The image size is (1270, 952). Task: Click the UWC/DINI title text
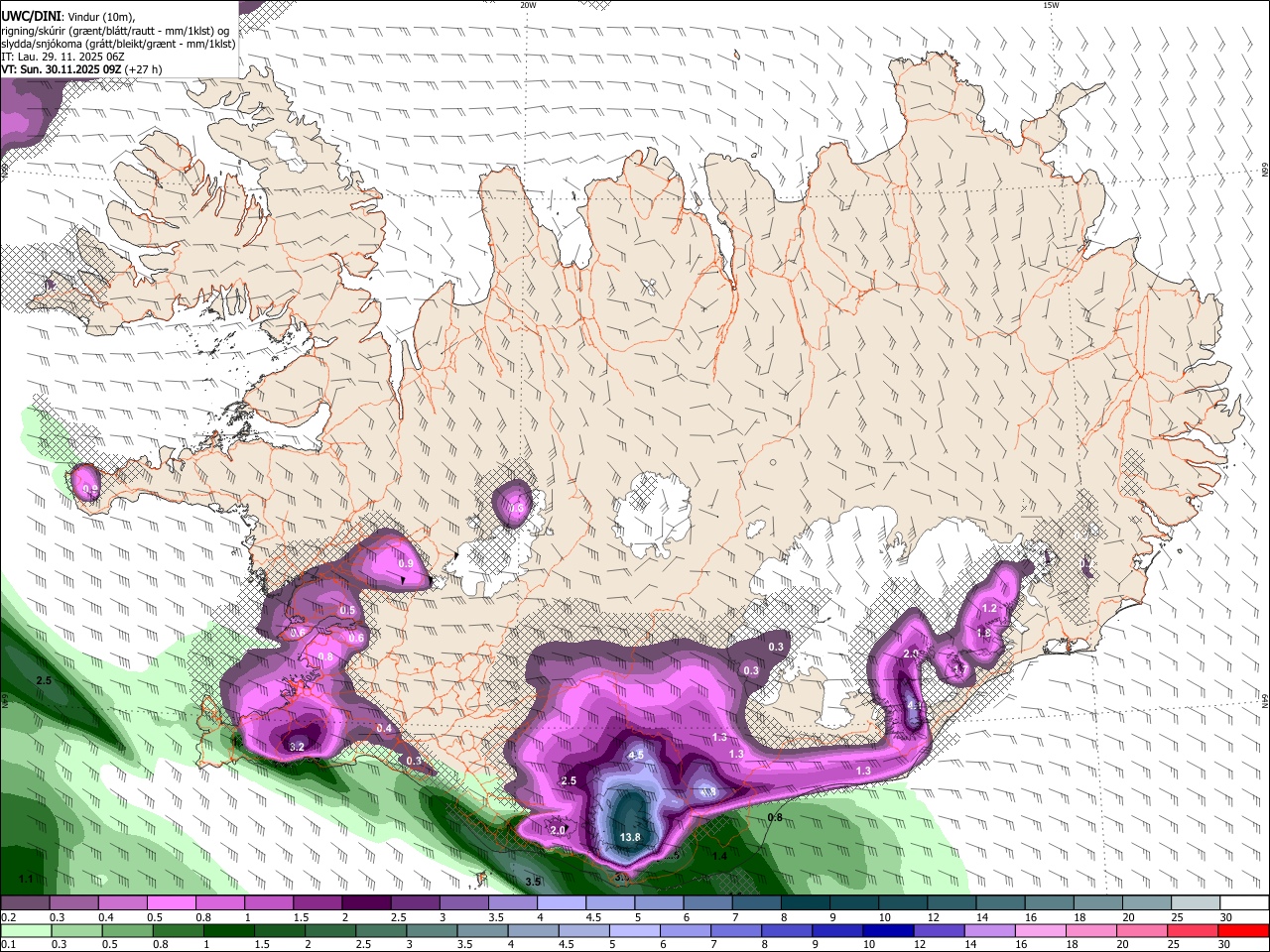pyautogui.click(x=33, y=17)
